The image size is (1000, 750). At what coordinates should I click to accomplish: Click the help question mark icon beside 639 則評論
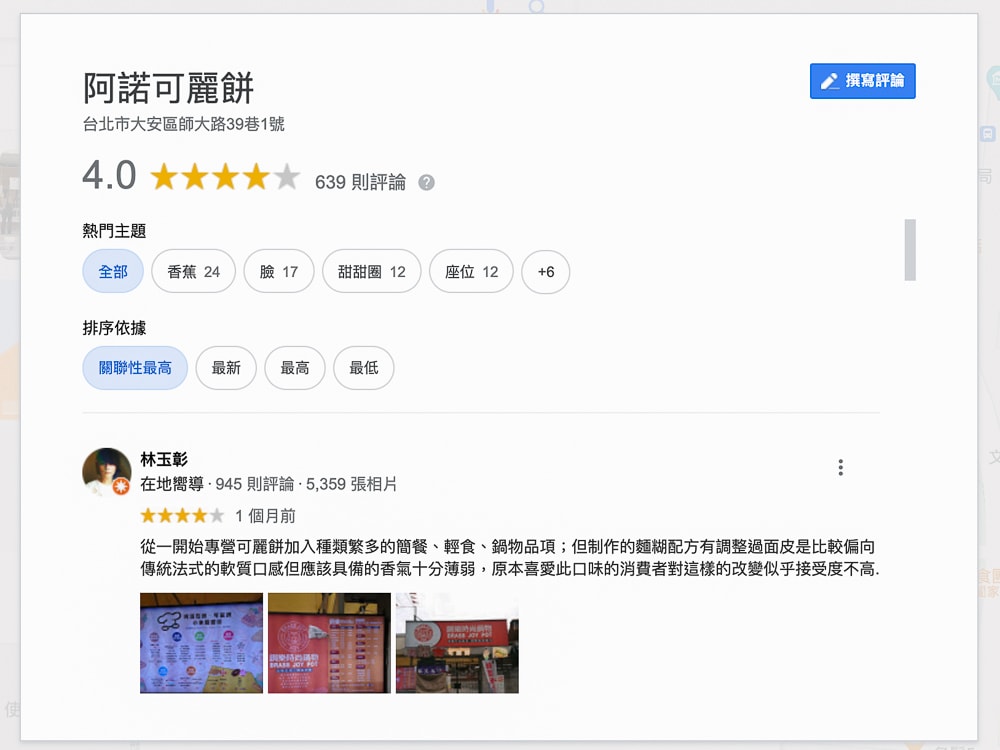click(426, 182)
